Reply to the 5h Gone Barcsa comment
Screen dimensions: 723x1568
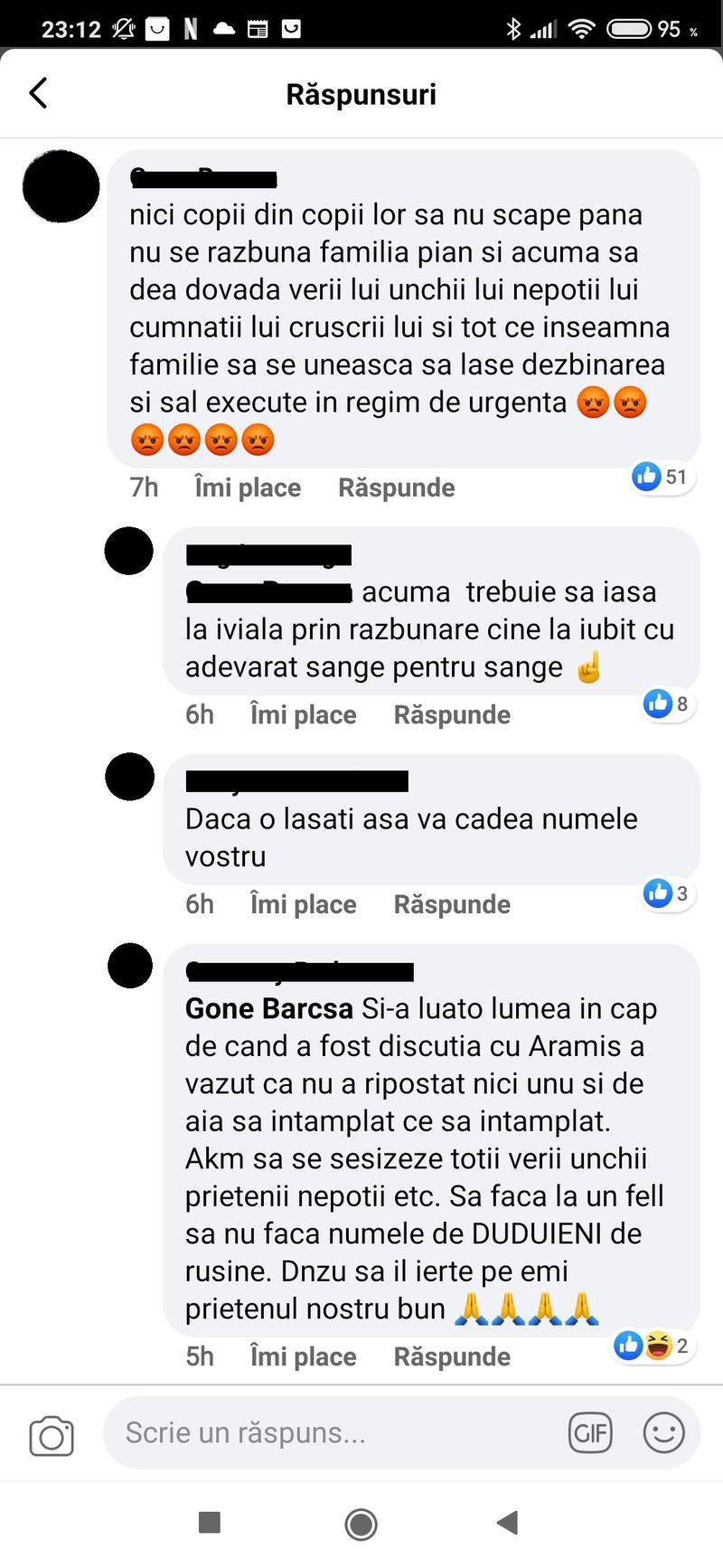452,1356
